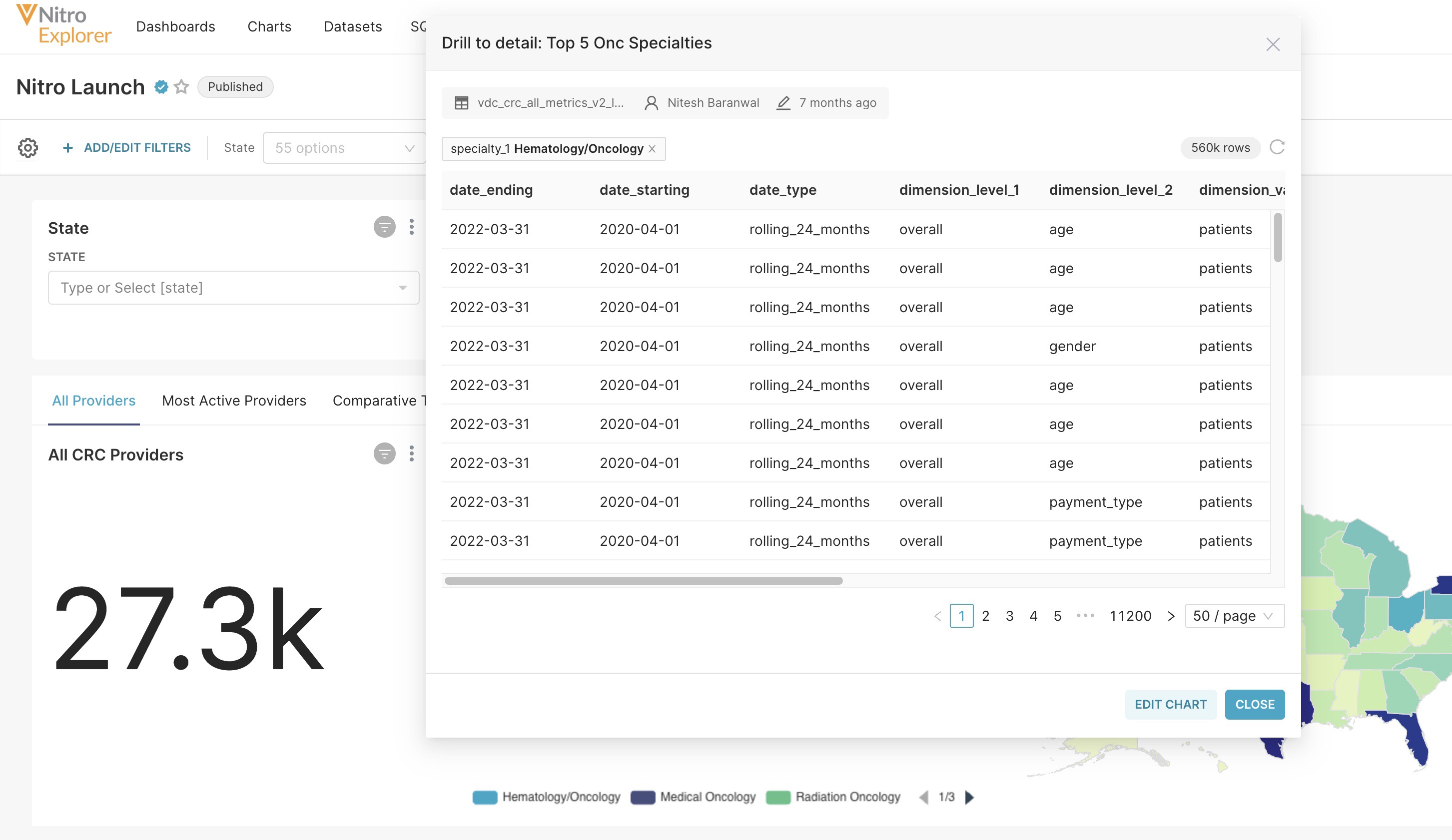Click the dashboard settings gear icon
The image size is (1452, 840).
(x=27, y=148)
